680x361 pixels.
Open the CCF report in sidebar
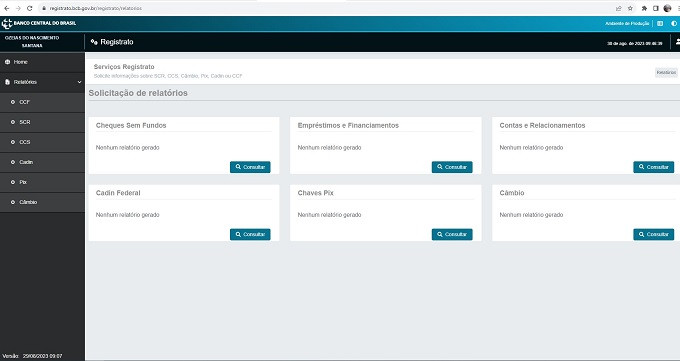coord(42,102)
